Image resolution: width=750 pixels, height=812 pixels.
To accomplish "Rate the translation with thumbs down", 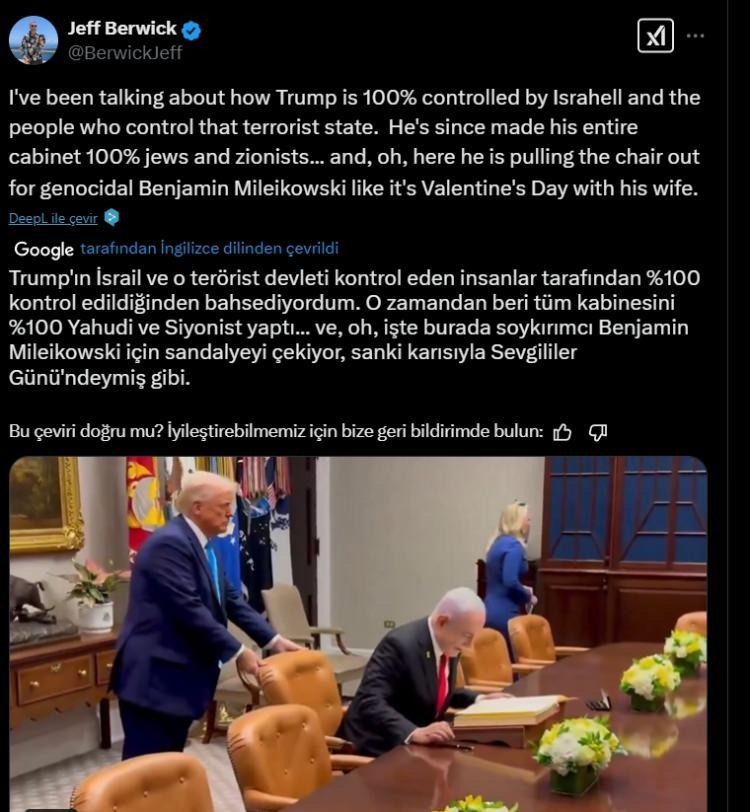I will [598, 432].
